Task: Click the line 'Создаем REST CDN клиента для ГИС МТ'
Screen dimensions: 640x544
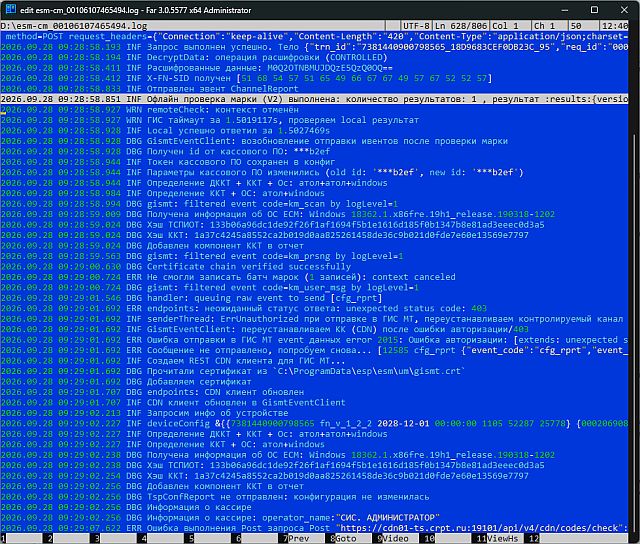Action: click(x=173, y=361)
